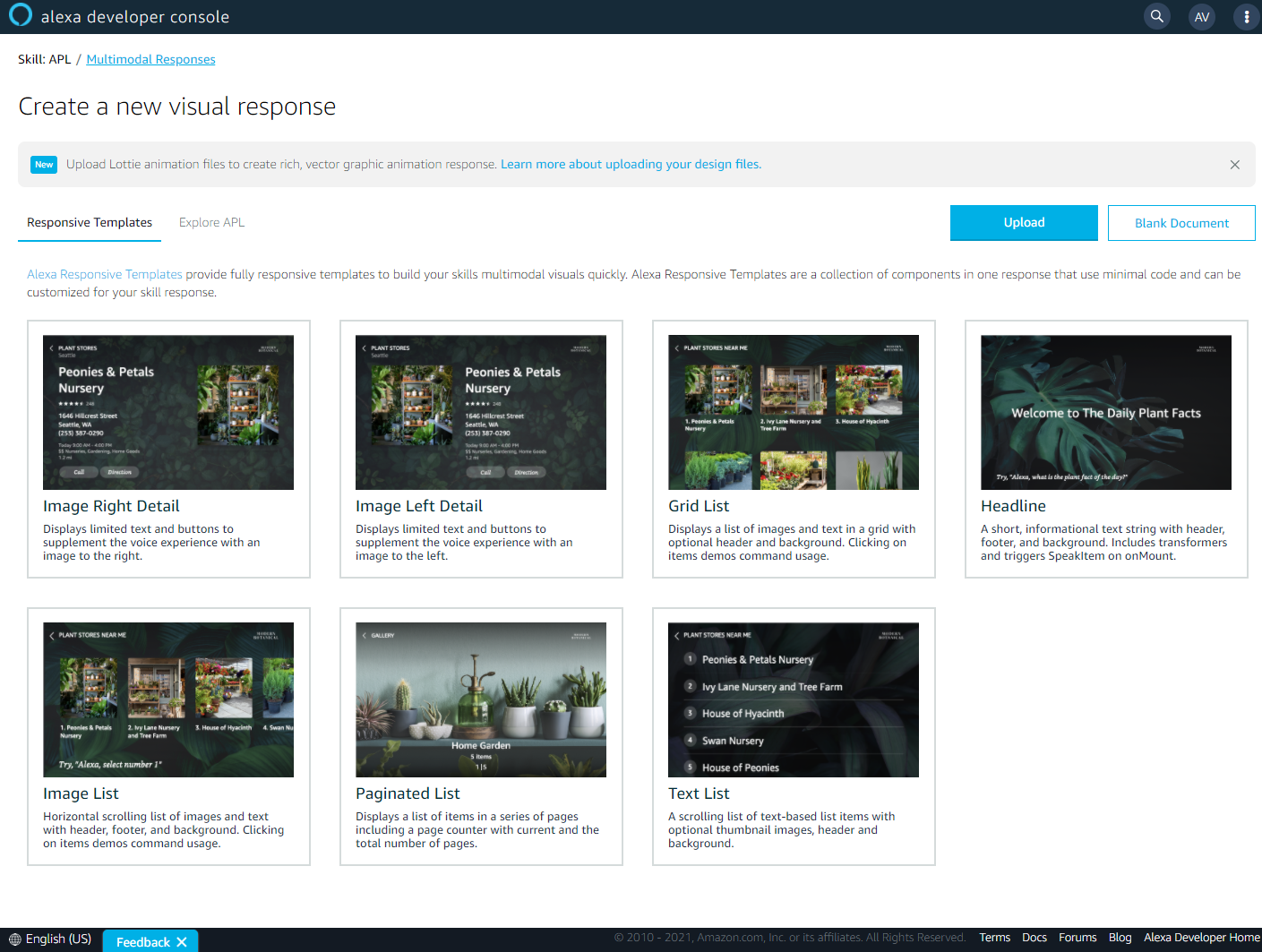Click the Alexa logo ring icon
1262x952 pixels.
coord(20,15)
